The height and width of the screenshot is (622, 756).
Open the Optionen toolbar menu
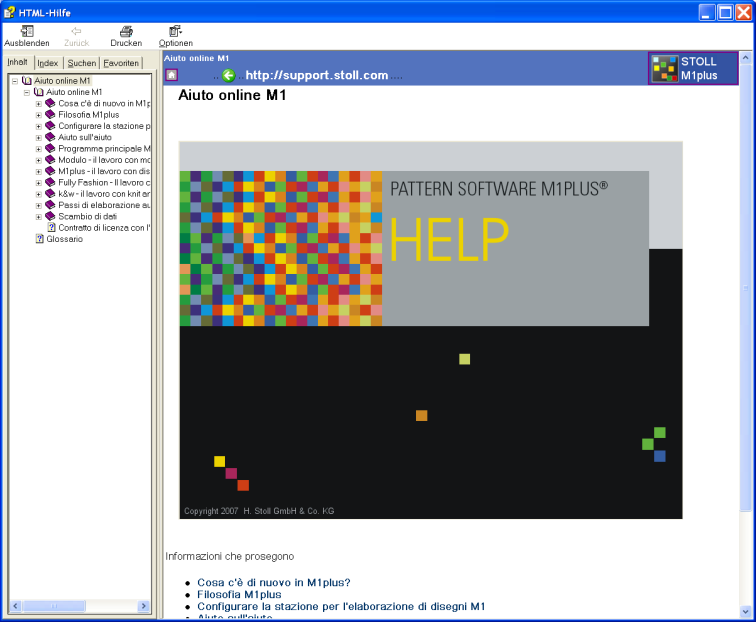(x=176, y=32)
